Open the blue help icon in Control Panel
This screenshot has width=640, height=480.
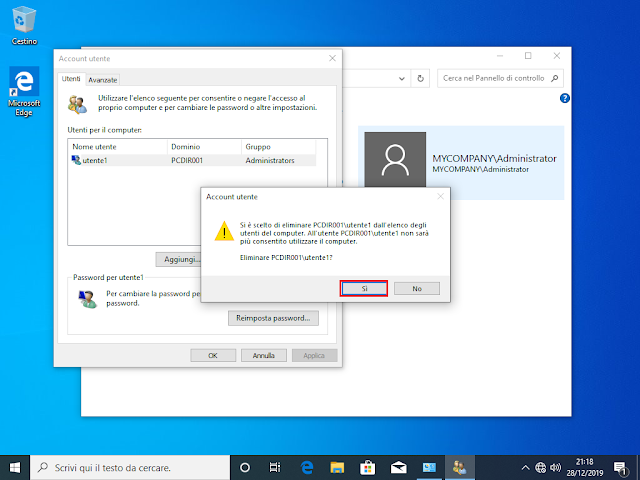[x=564, y=98]
